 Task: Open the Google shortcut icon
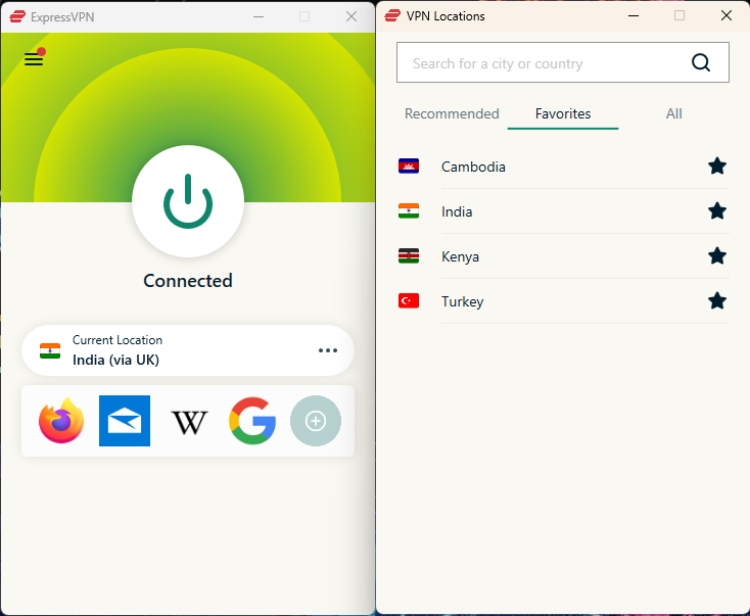252,421
